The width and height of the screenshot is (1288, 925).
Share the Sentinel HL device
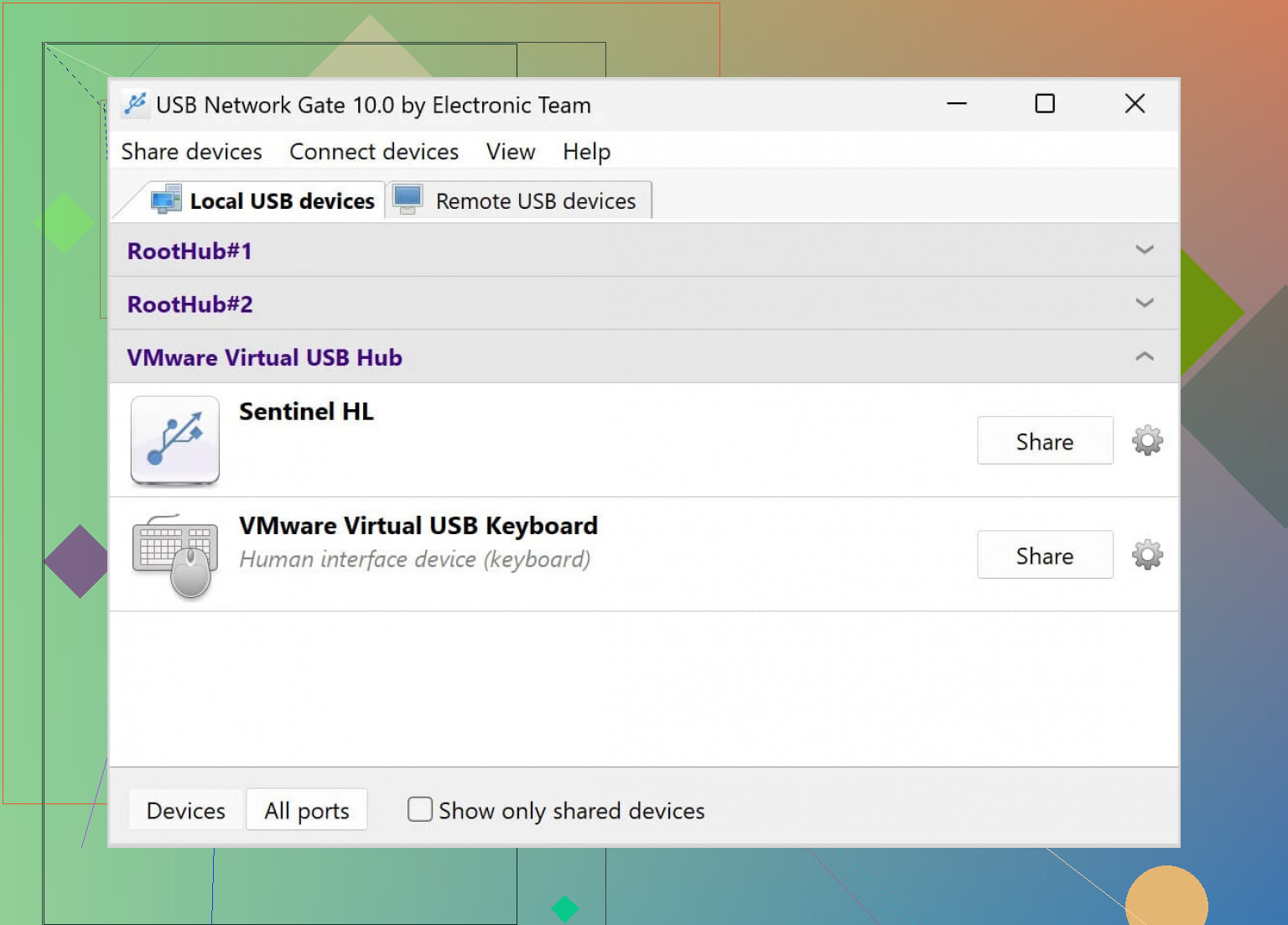[x=1045, y=440]
